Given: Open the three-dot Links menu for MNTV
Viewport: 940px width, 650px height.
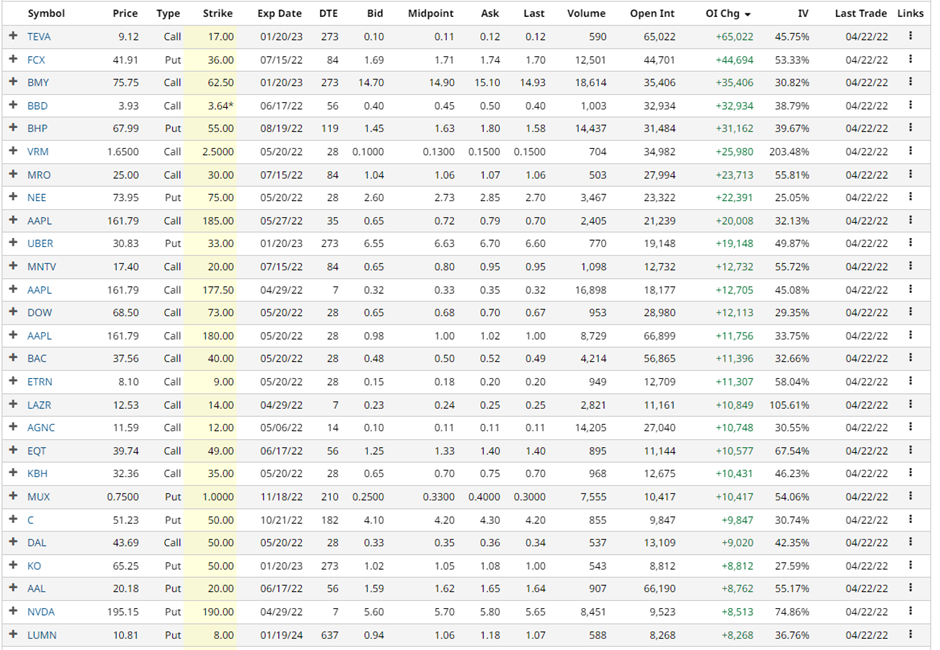Looking at the screenshot, I should click(910, 266).
